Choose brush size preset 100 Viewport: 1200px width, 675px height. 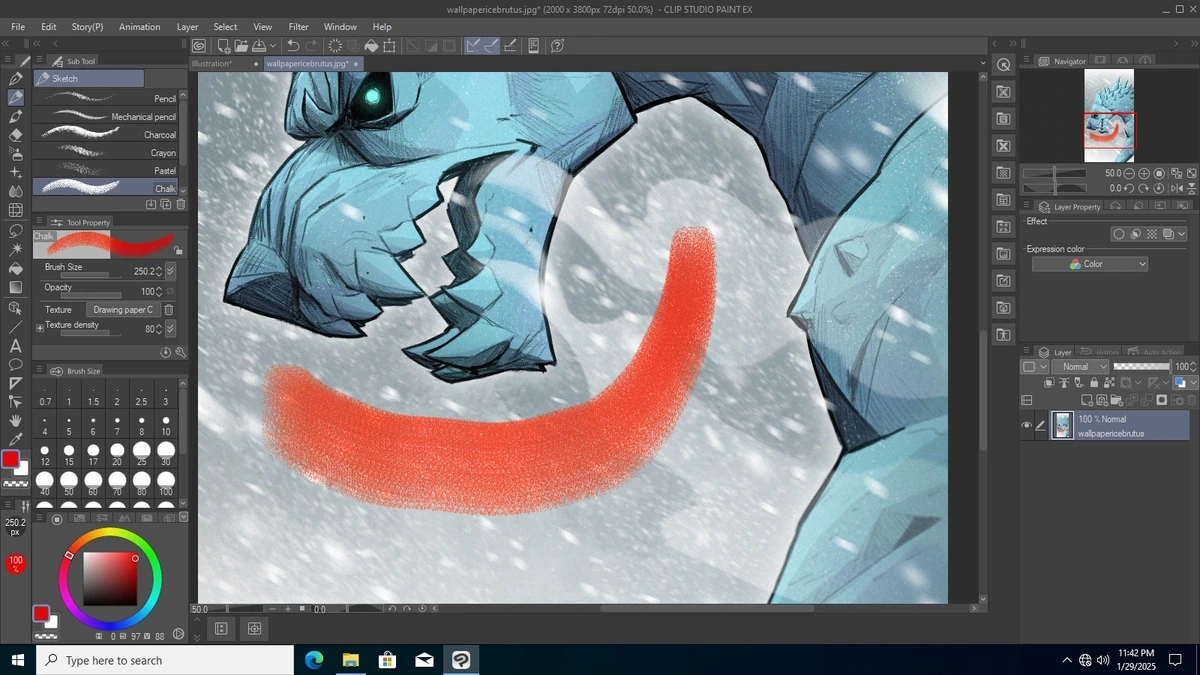click(x=166, y=485)
